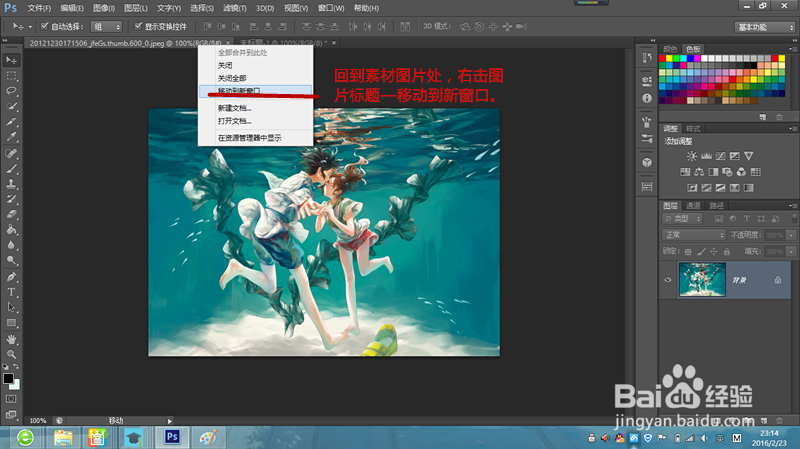
Task: Choose 新建文档... in context menu
Action: coord(256,108)
